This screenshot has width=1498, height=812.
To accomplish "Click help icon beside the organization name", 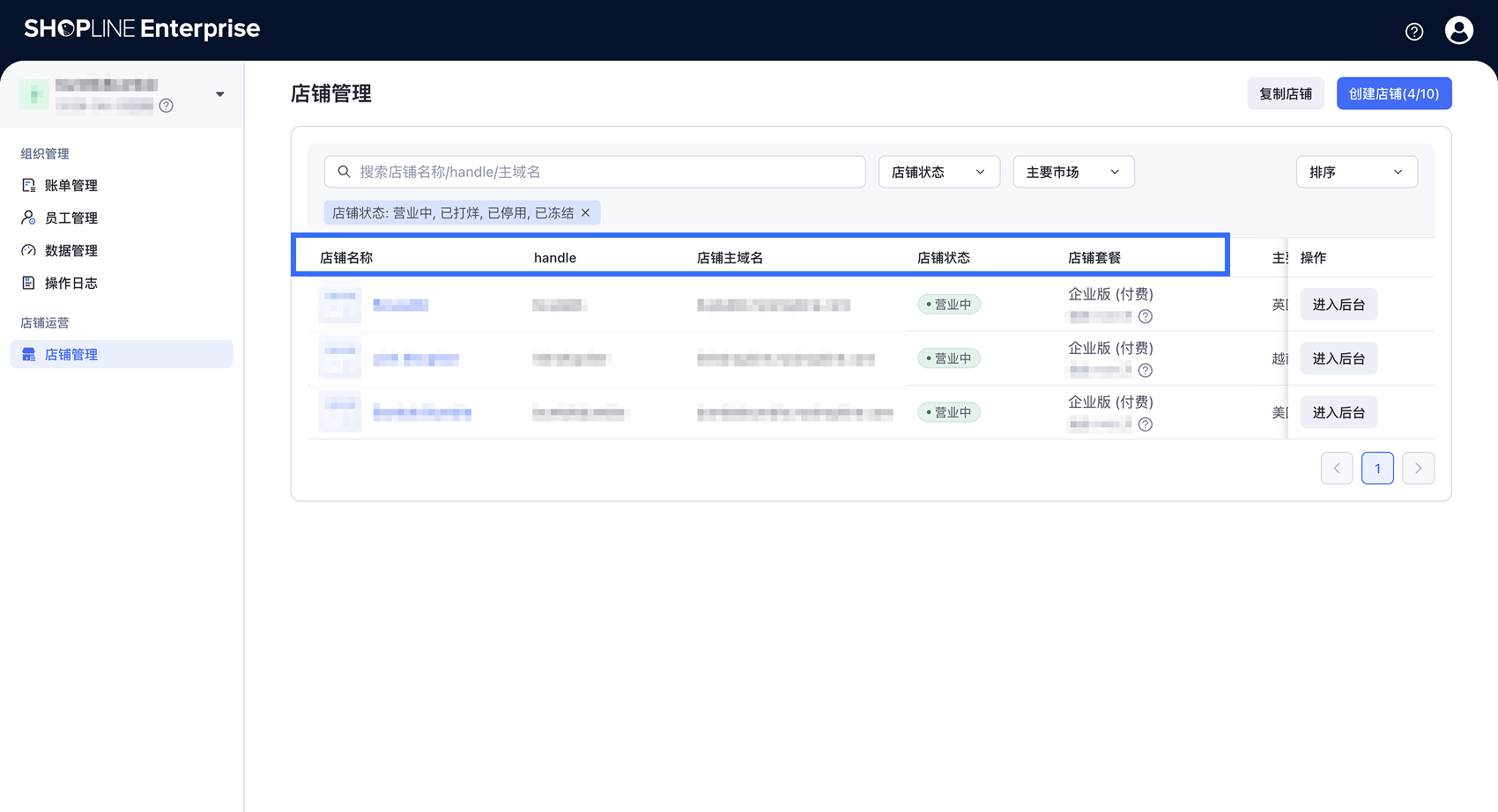I will click(166, 106).
